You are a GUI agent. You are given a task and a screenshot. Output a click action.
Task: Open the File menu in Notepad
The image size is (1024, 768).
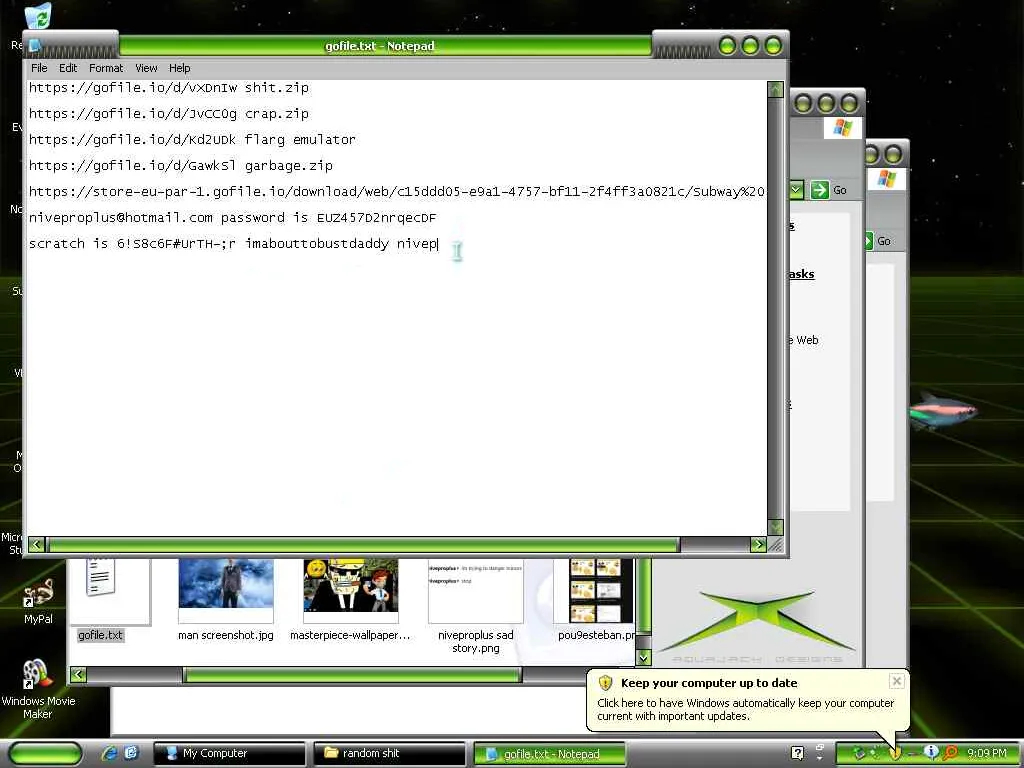point(39,68)
